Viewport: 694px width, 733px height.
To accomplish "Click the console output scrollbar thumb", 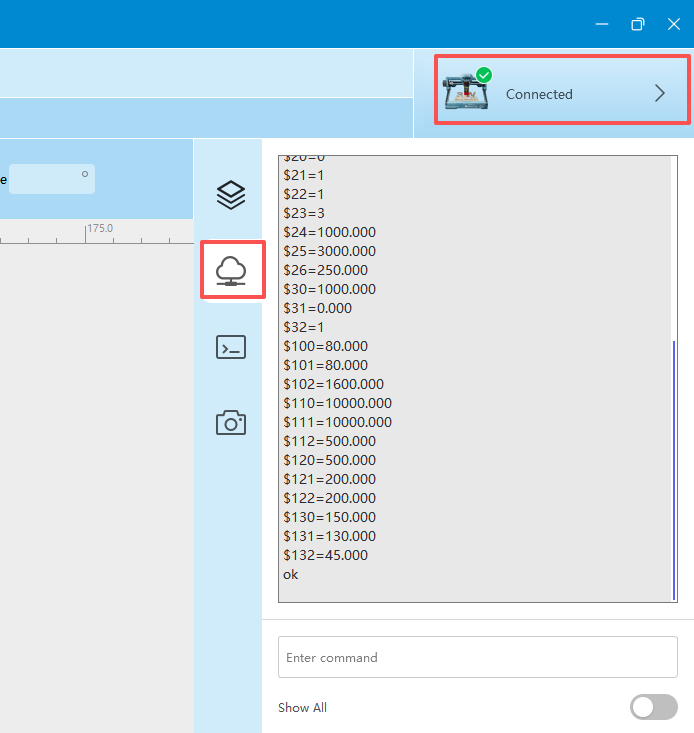I will [x=674, y=470].
